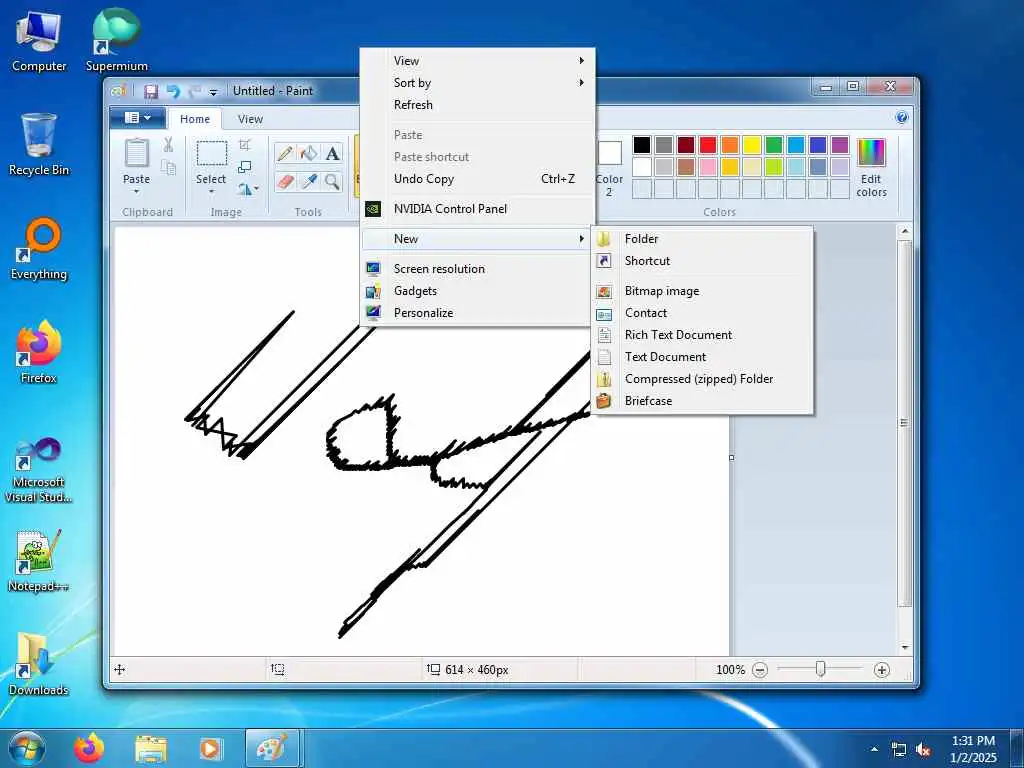Create a new Compressed (zipped) Folder
The width and height of the screenshot is (1024, 768).
(703, 379)
